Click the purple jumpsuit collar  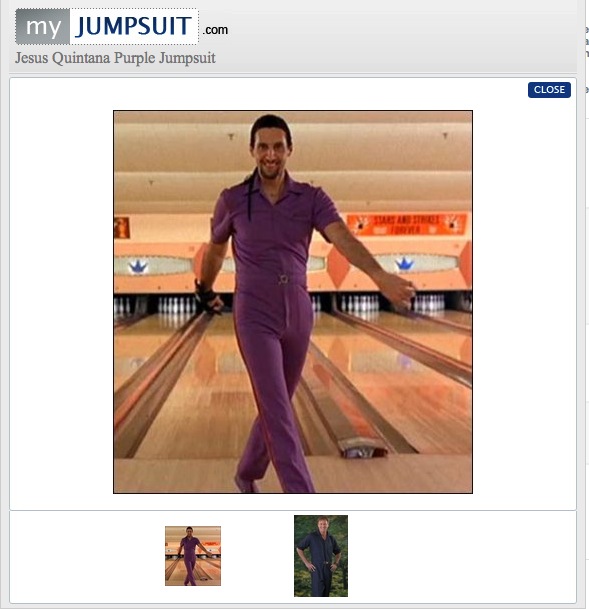[276, 190]
